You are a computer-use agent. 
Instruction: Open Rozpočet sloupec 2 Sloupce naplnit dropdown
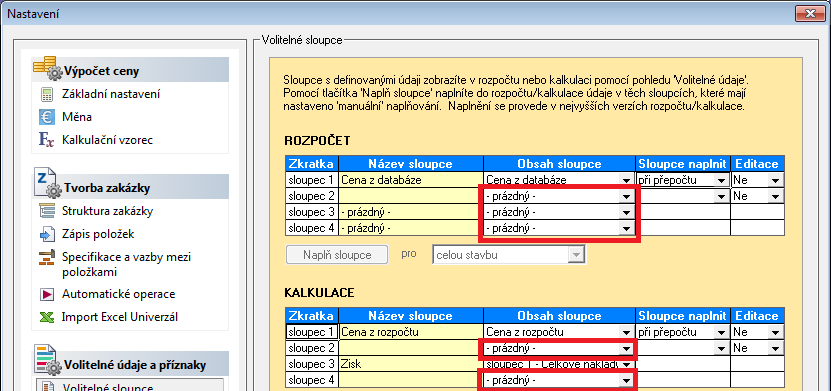721,197
